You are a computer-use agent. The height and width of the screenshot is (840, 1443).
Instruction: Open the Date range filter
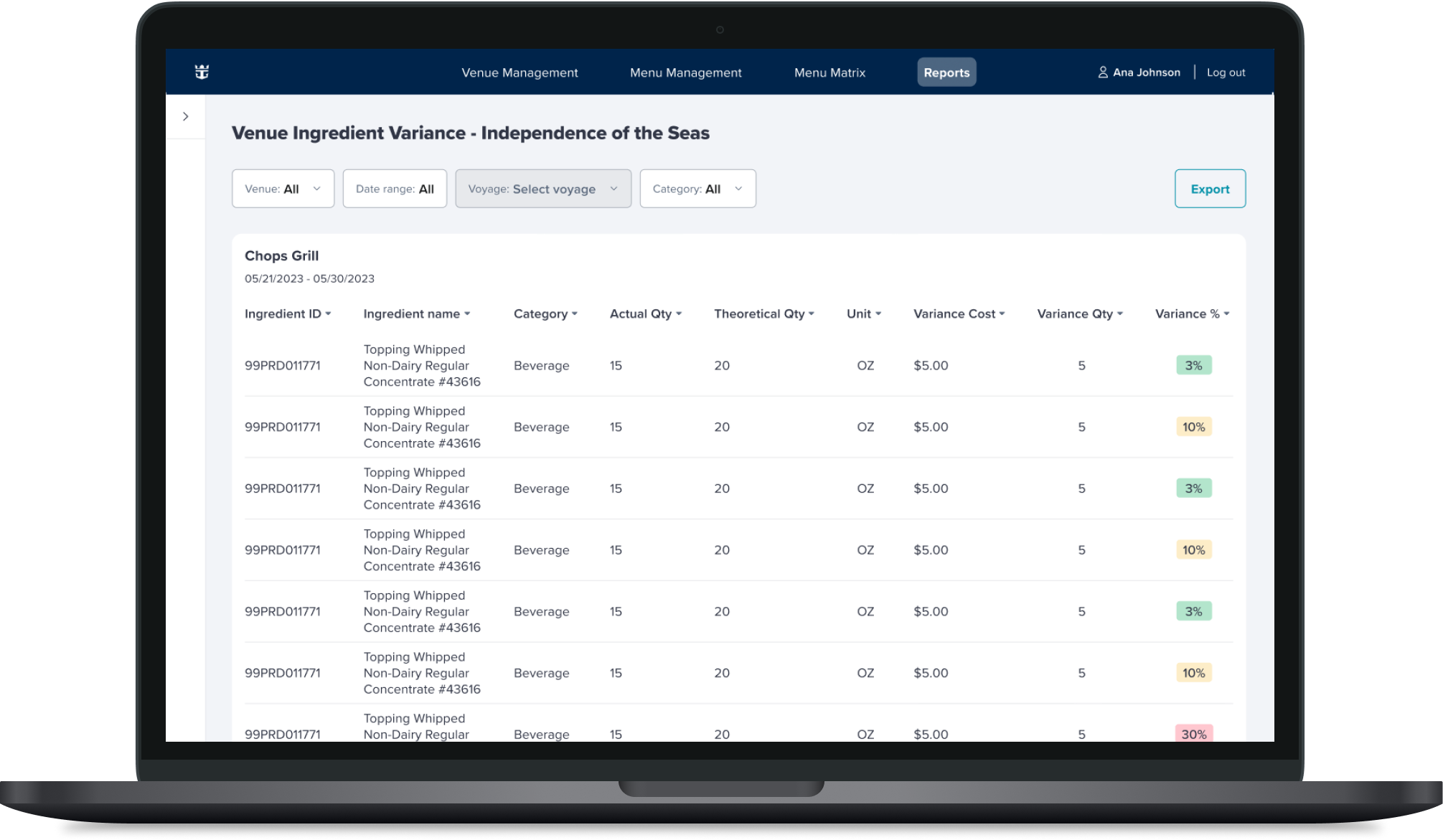click(x=395, y=189)
